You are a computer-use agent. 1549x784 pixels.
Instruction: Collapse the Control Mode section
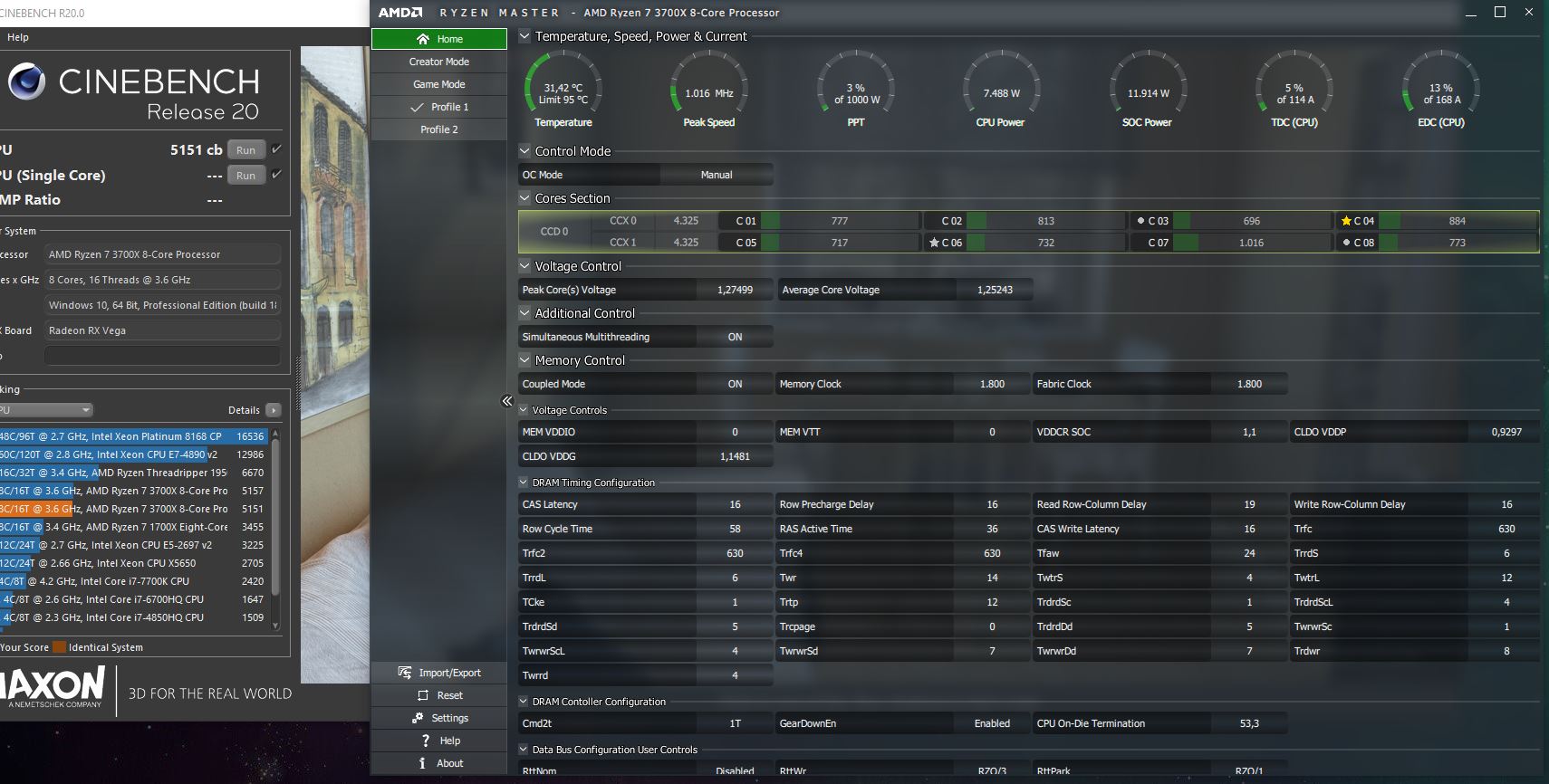click(x=524, y=151)
